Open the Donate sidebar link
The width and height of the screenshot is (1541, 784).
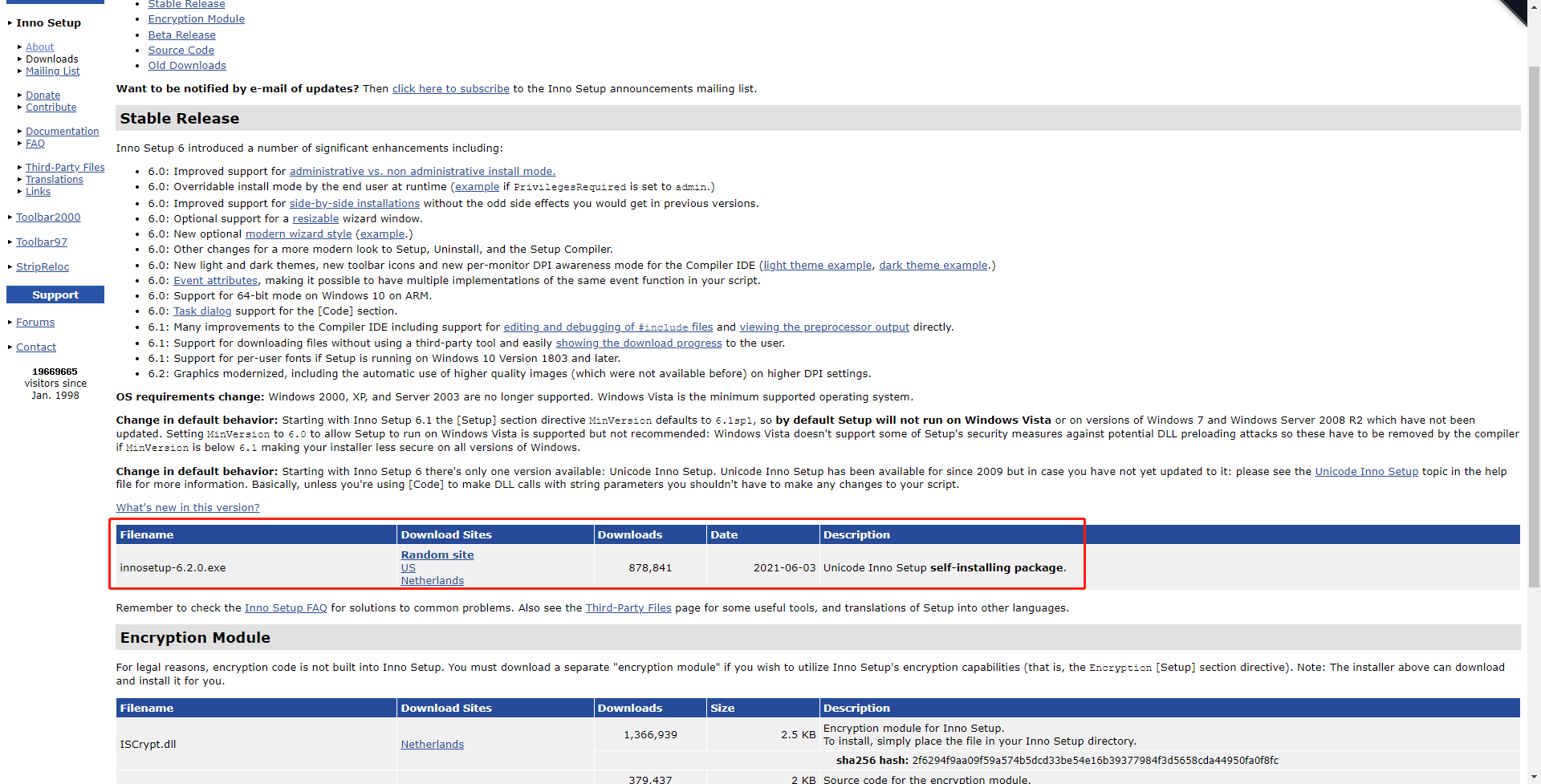[x=43, y=95]
